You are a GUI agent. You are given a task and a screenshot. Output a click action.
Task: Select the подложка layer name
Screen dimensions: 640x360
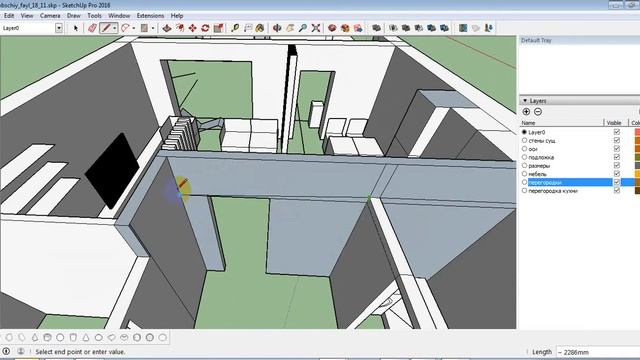(541, 157)
